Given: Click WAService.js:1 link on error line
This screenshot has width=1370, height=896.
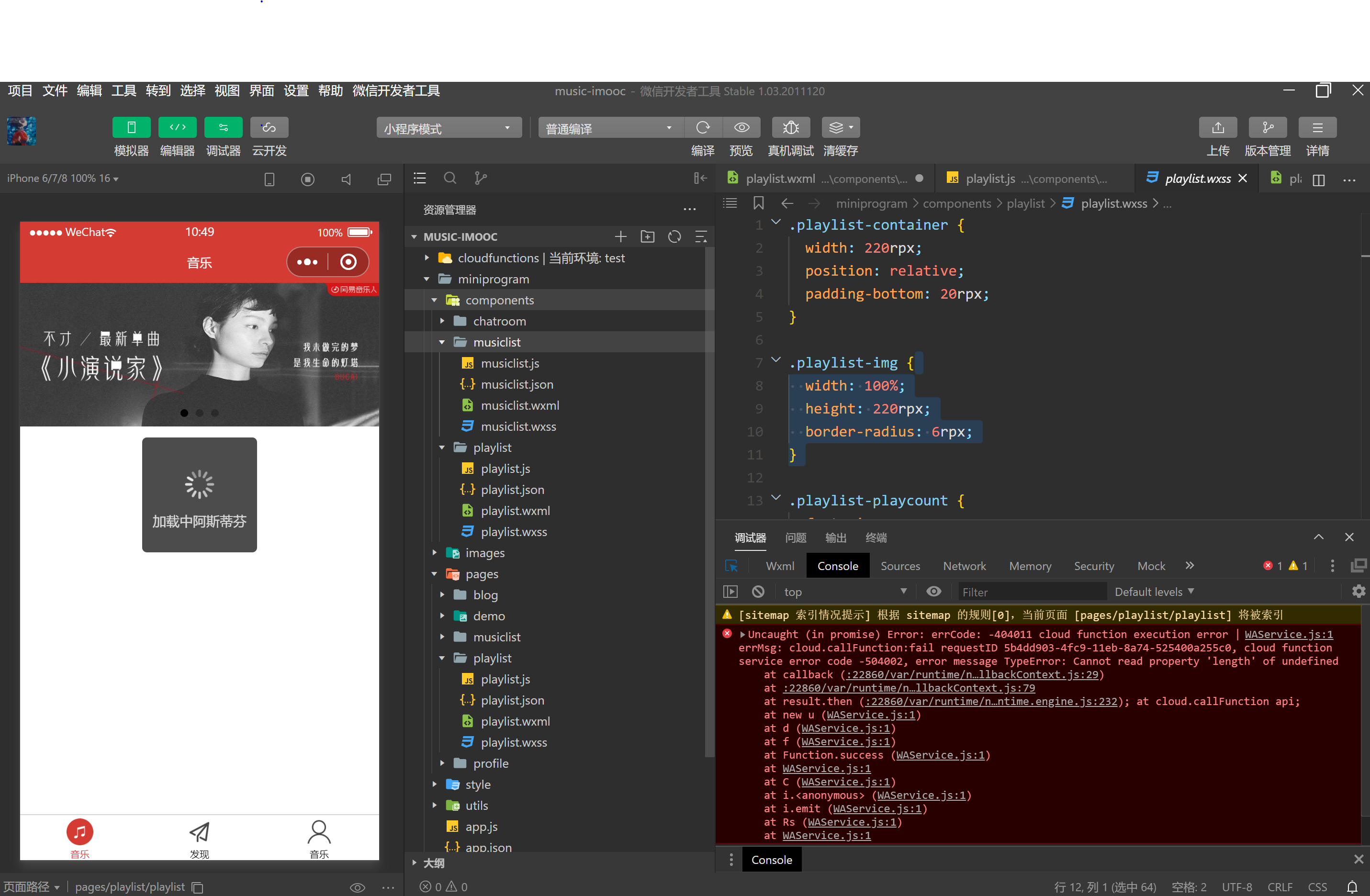Looking at the screenshot, I should pos(1288,634).
